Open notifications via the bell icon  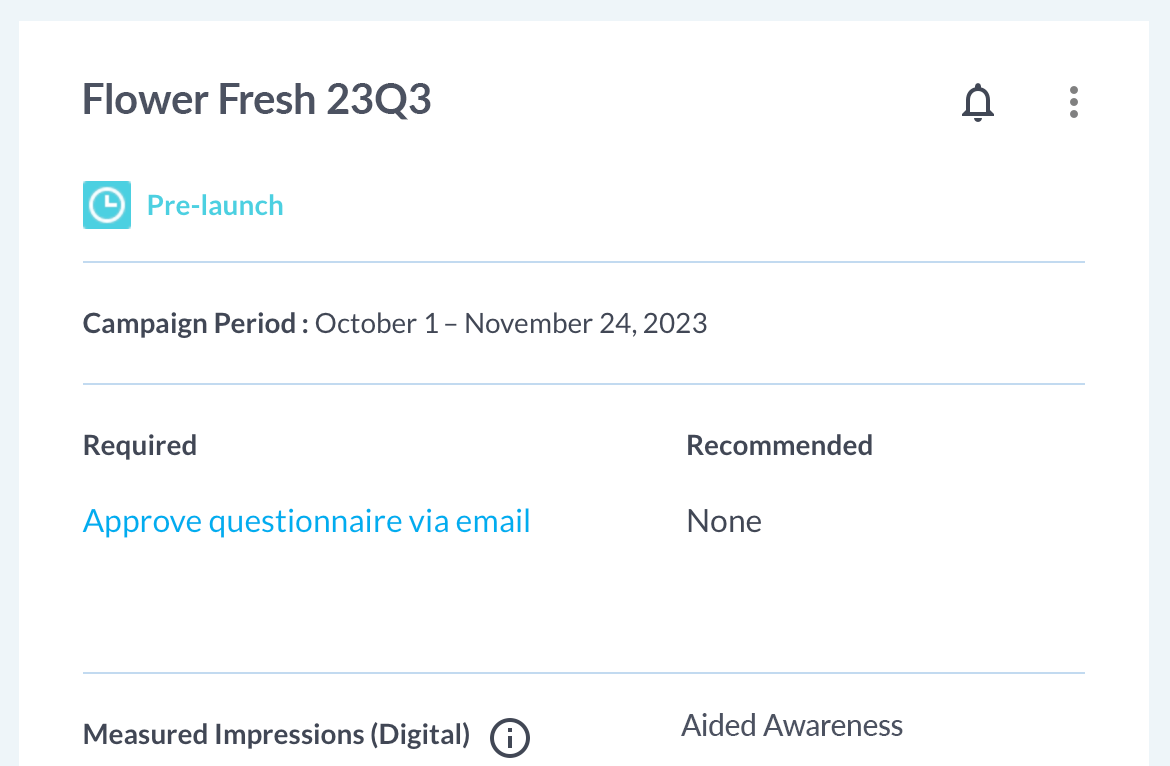[977, 102]
